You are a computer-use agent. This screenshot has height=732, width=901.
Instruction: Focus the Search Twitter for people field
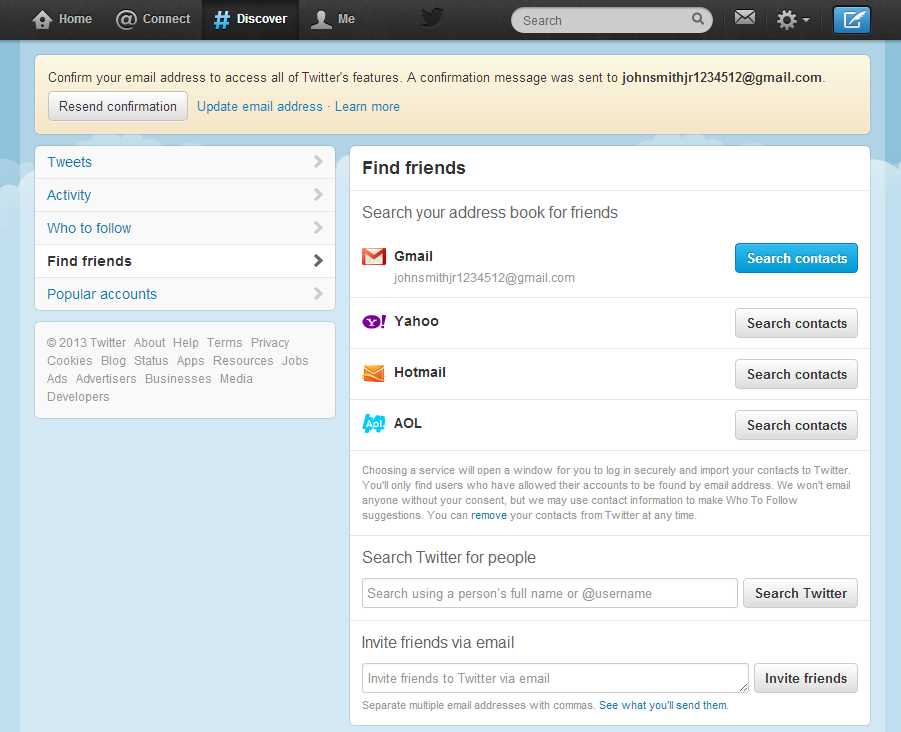pos(549,593)
